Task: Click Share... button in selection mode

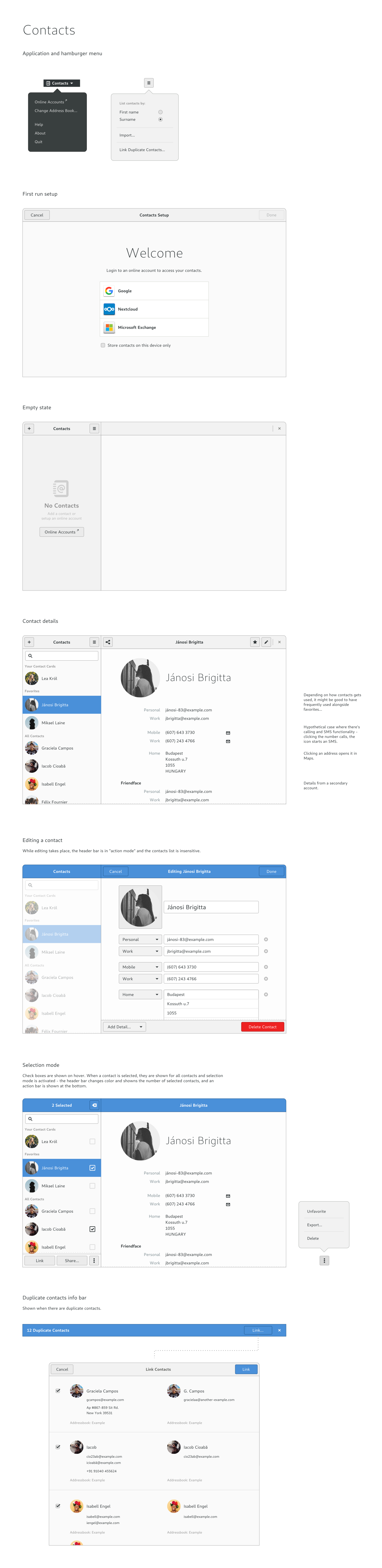Action: click(x=72, y=1261)
